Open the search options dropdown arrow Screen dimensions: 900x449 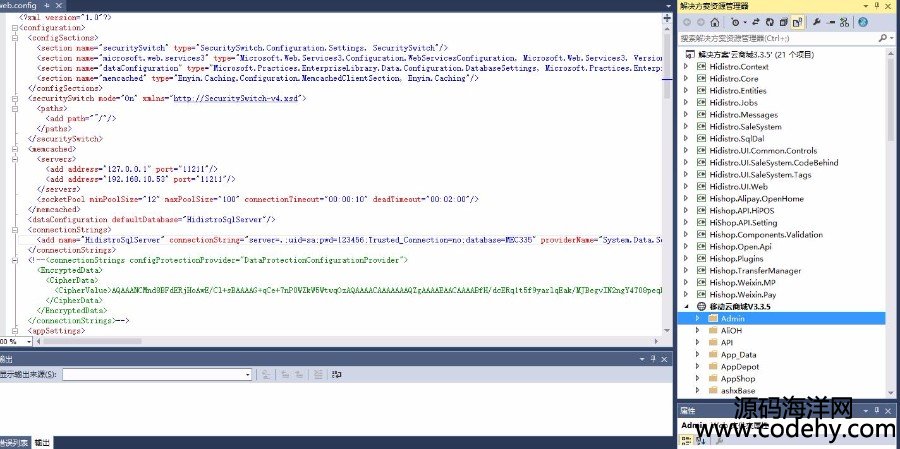(x=891, y=38)
